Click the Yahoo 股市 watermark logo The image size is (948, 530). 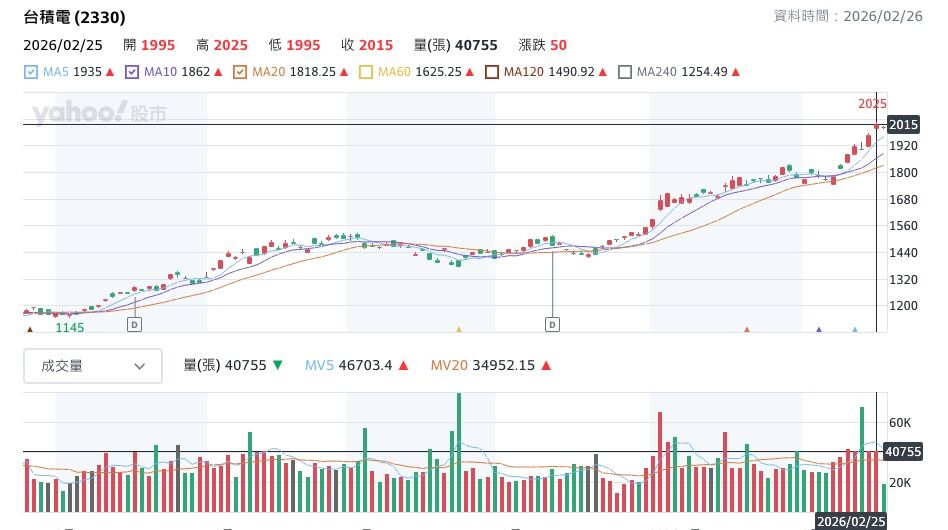[x=98, y=113]
